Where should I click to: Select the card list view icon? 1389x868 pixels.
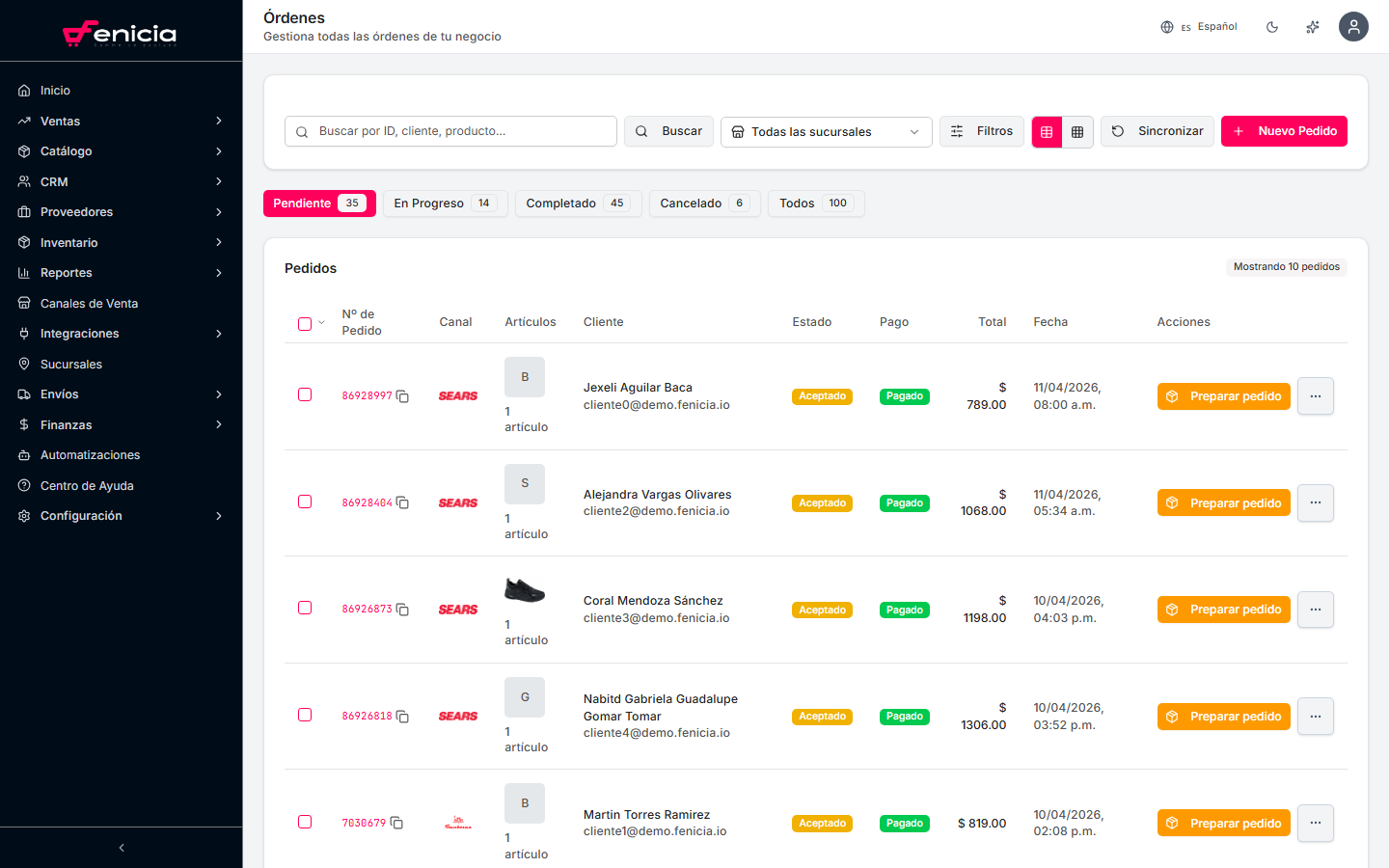1047,132
